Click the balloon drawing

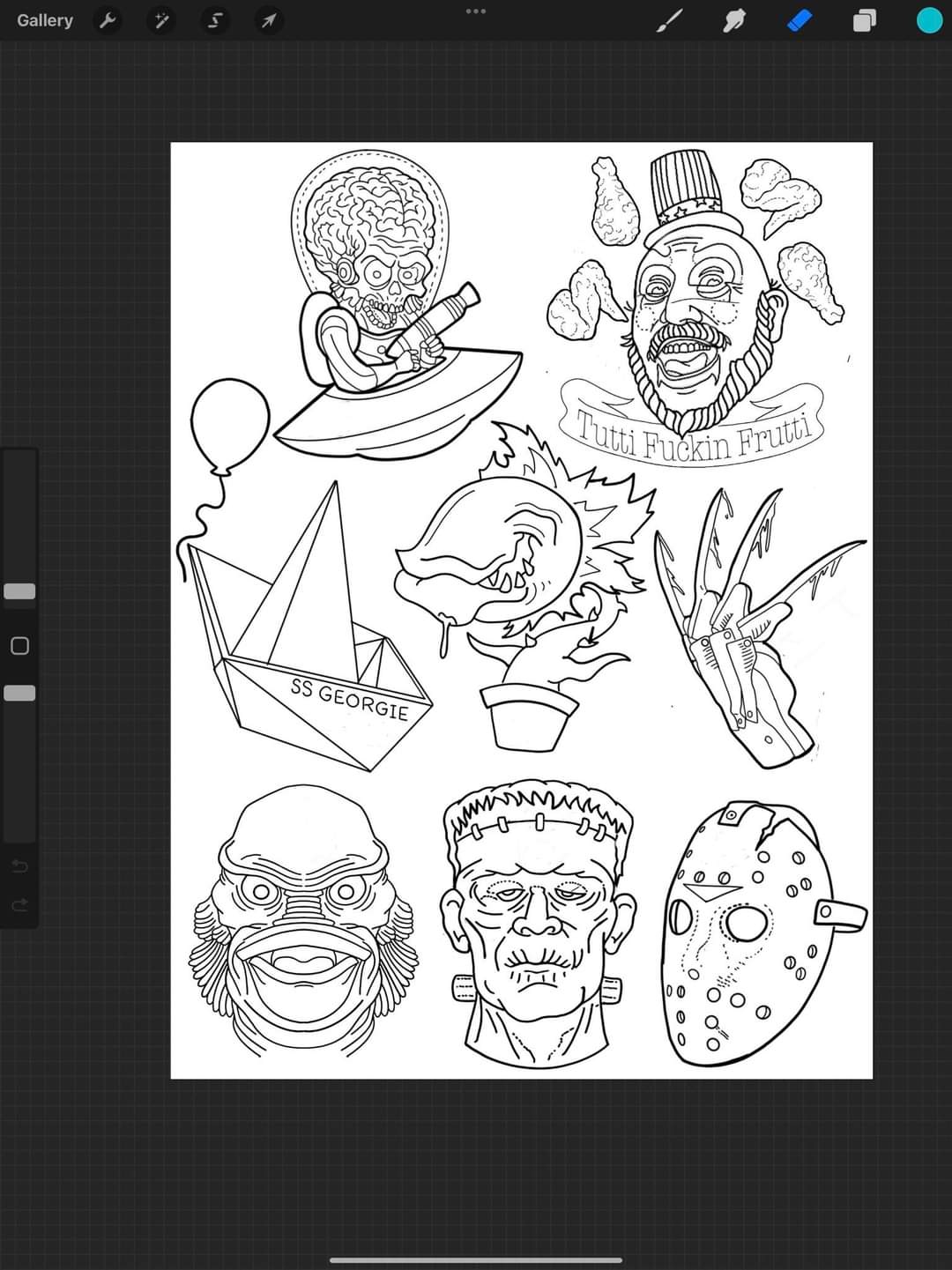click(230, 427)
